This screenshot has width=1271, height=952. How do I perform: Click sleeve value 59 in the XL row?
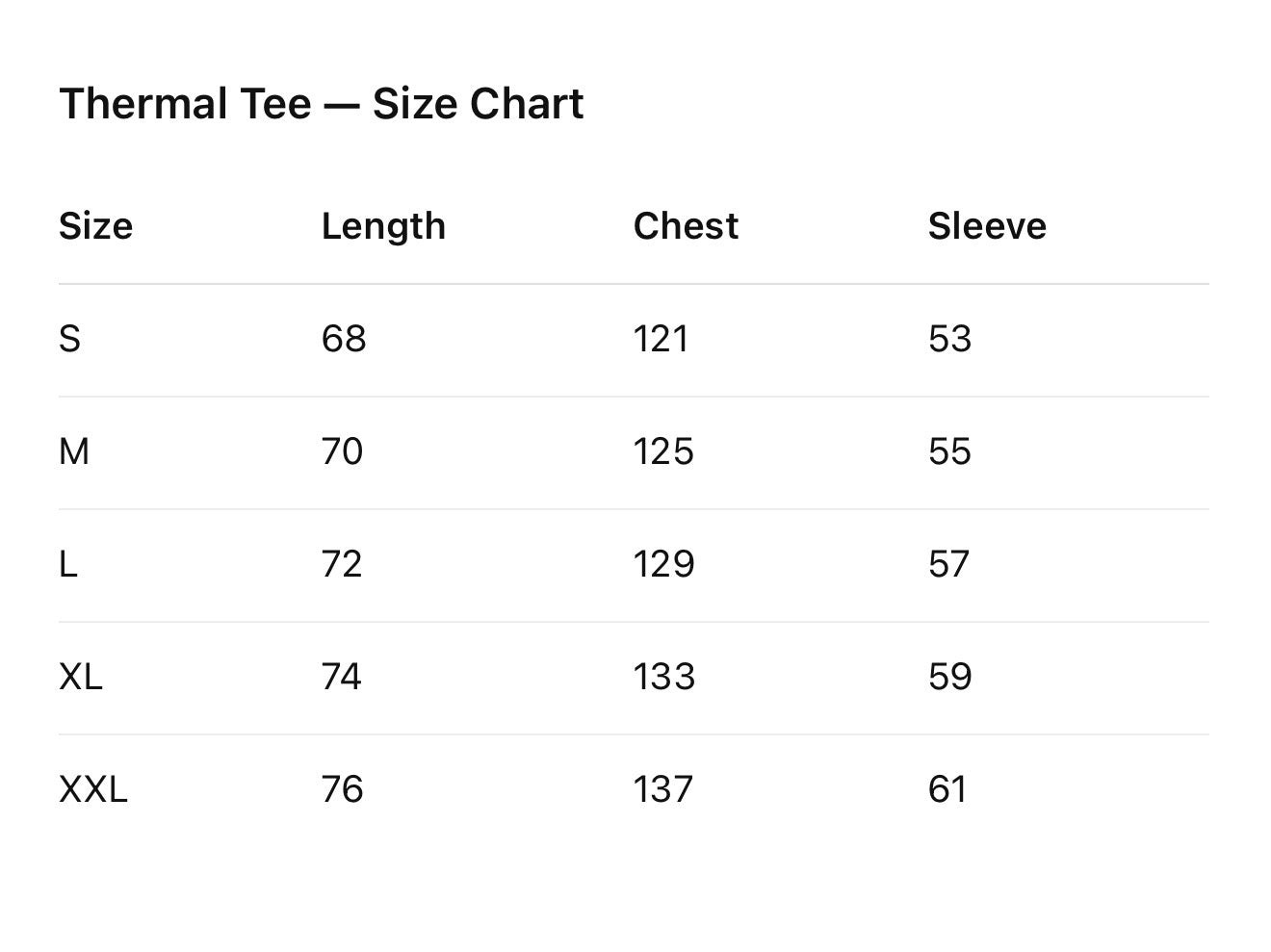pyautogui.click(x=949, y=677)
